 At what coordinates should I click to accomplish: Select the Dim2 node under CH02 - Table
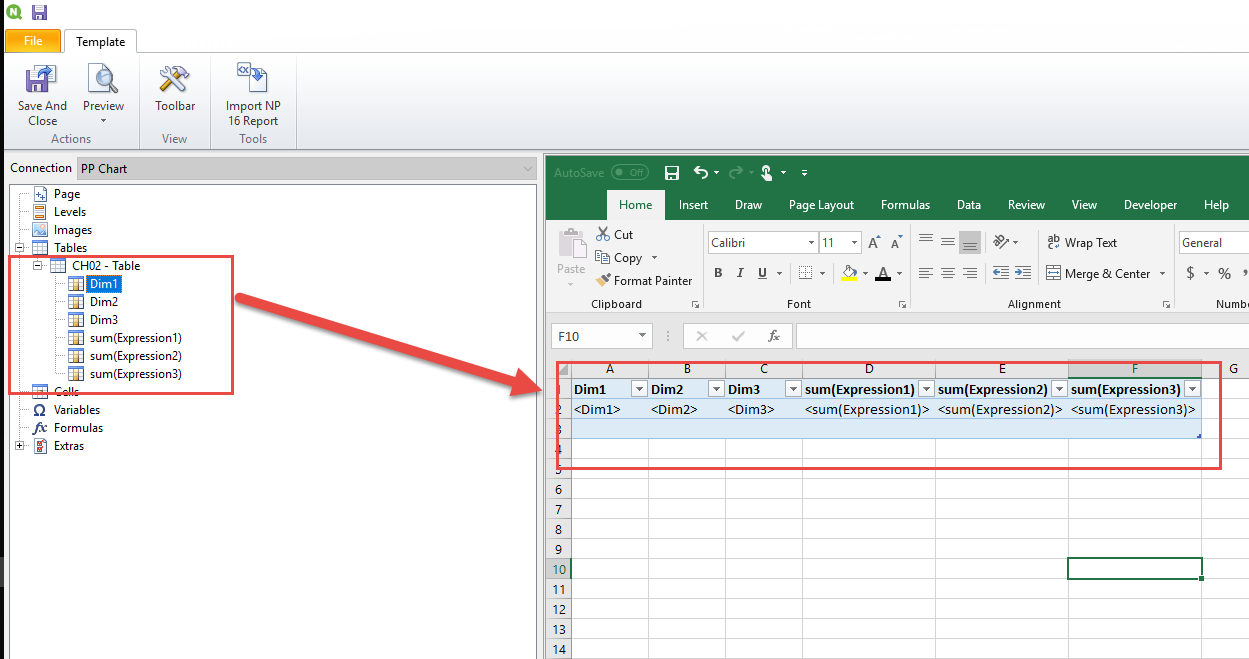[105, 301]
